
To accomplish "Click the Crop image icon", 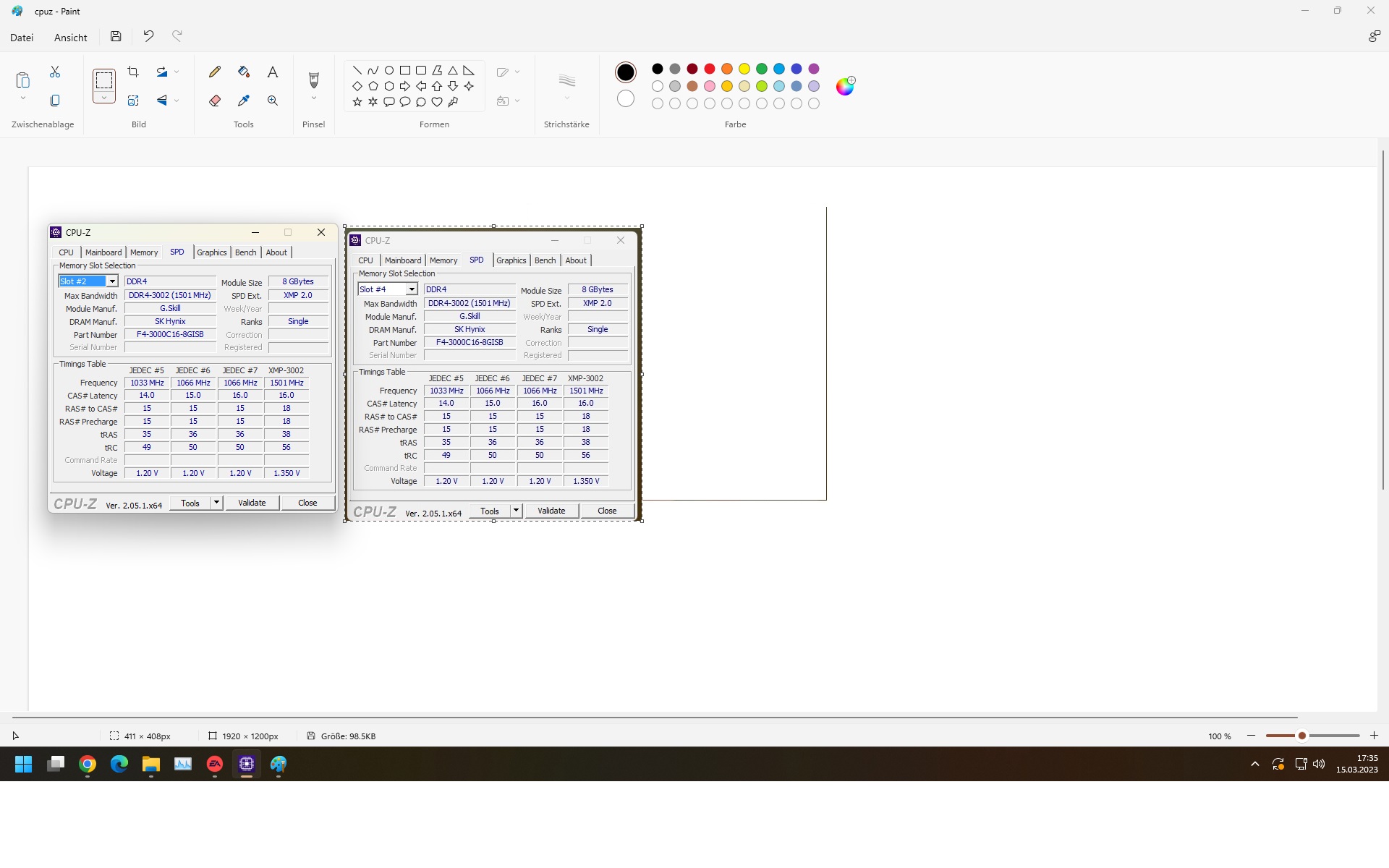I will [x=133, y=72].
